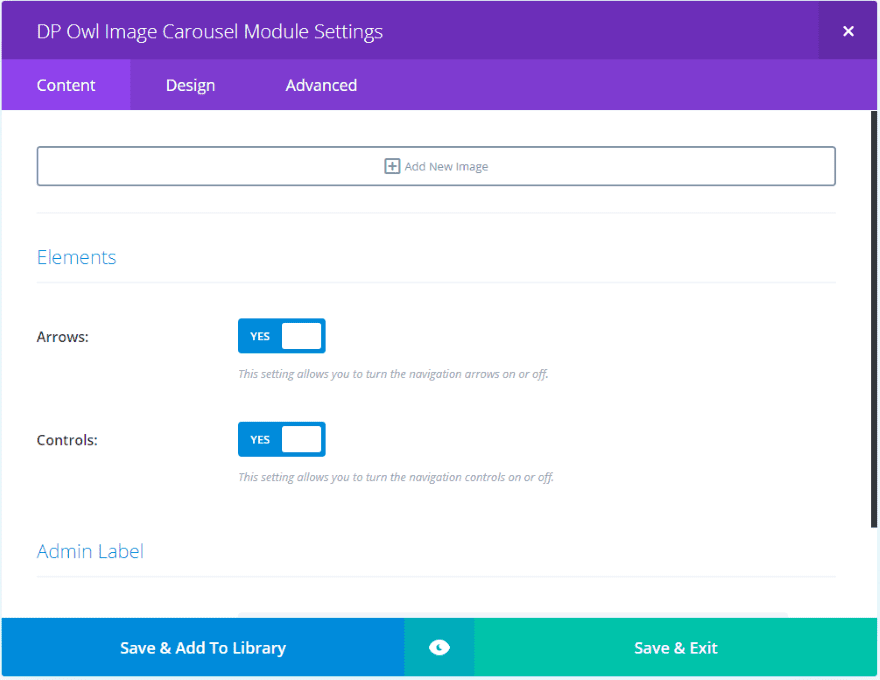Screen dimensions: 880x680
Task: Click the navigation arrows description text
Action: (393, 374)
